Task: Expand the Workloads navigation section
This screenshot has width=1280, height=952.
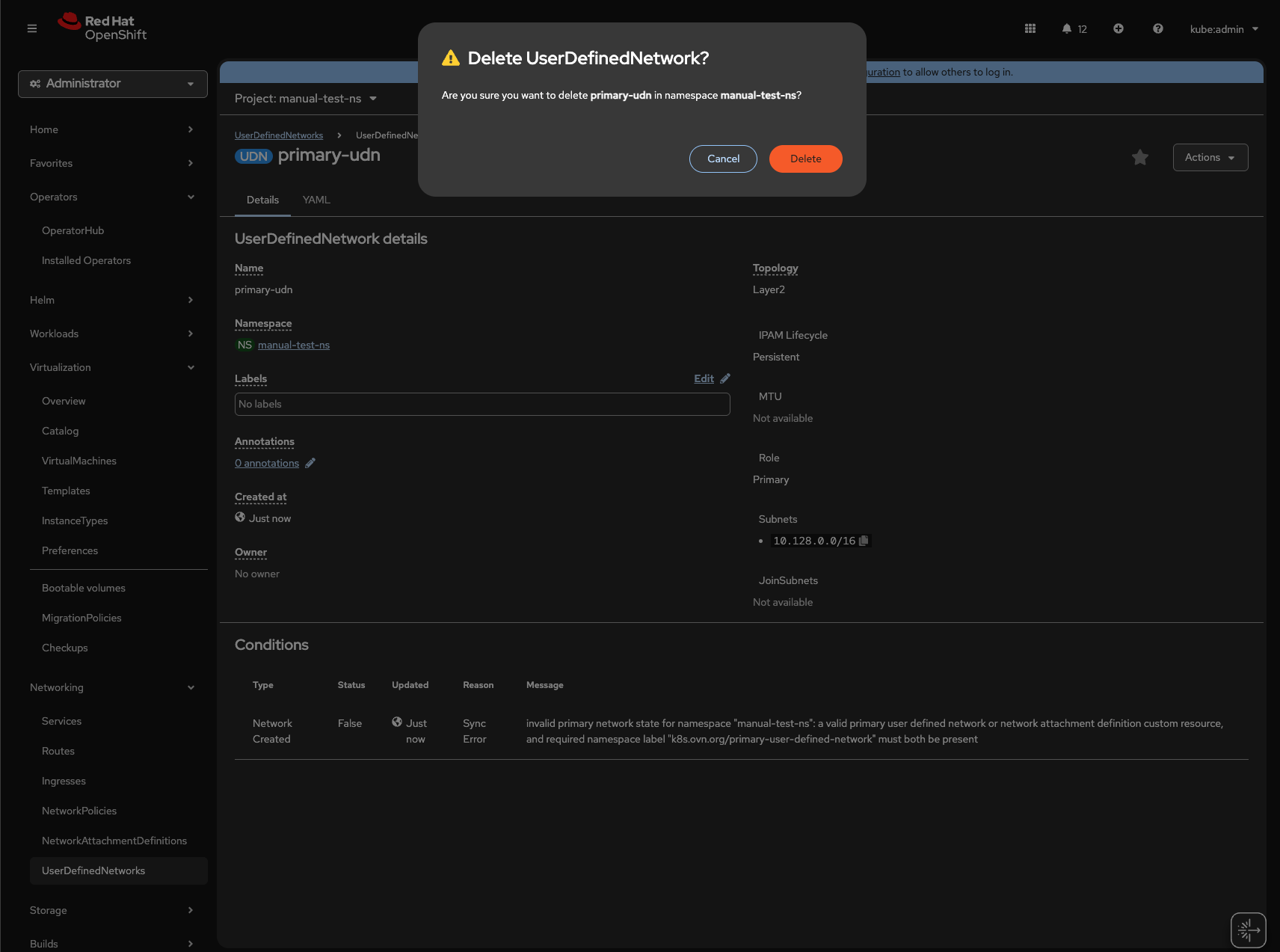Action: pos(112,334)
